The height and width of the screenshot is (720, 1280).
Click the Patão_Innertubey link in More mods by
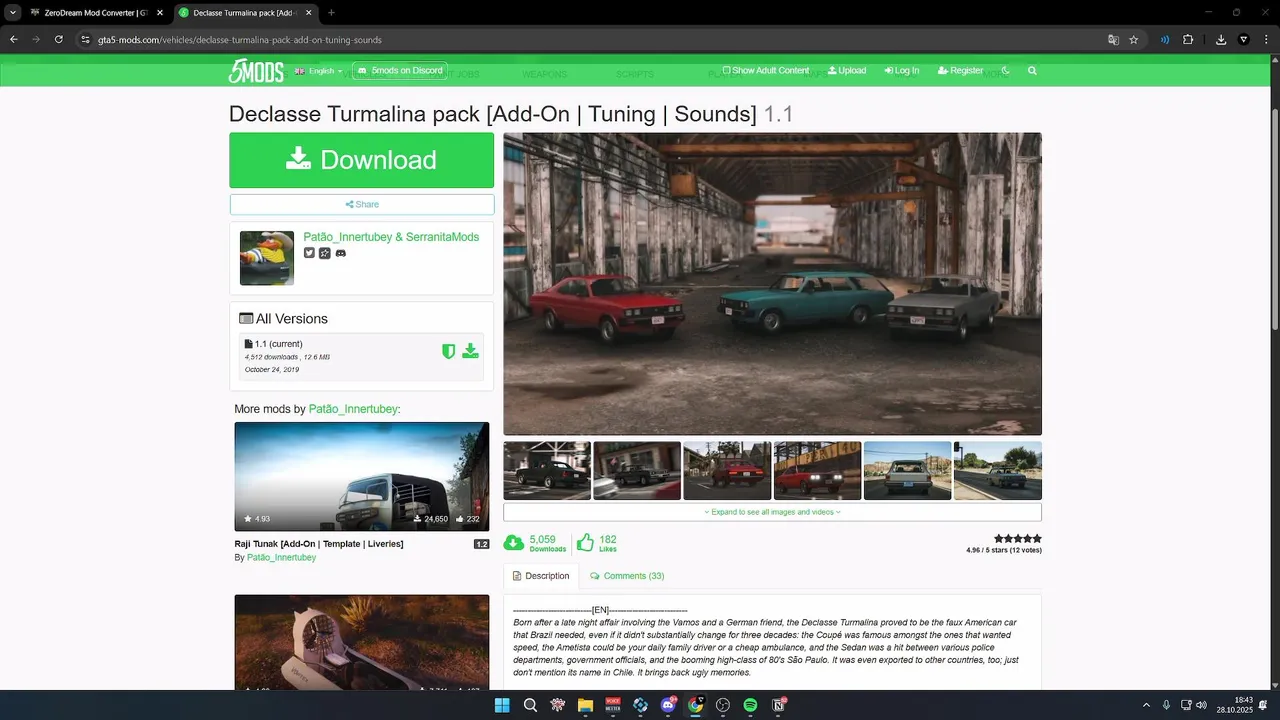(x=353, y=409)
